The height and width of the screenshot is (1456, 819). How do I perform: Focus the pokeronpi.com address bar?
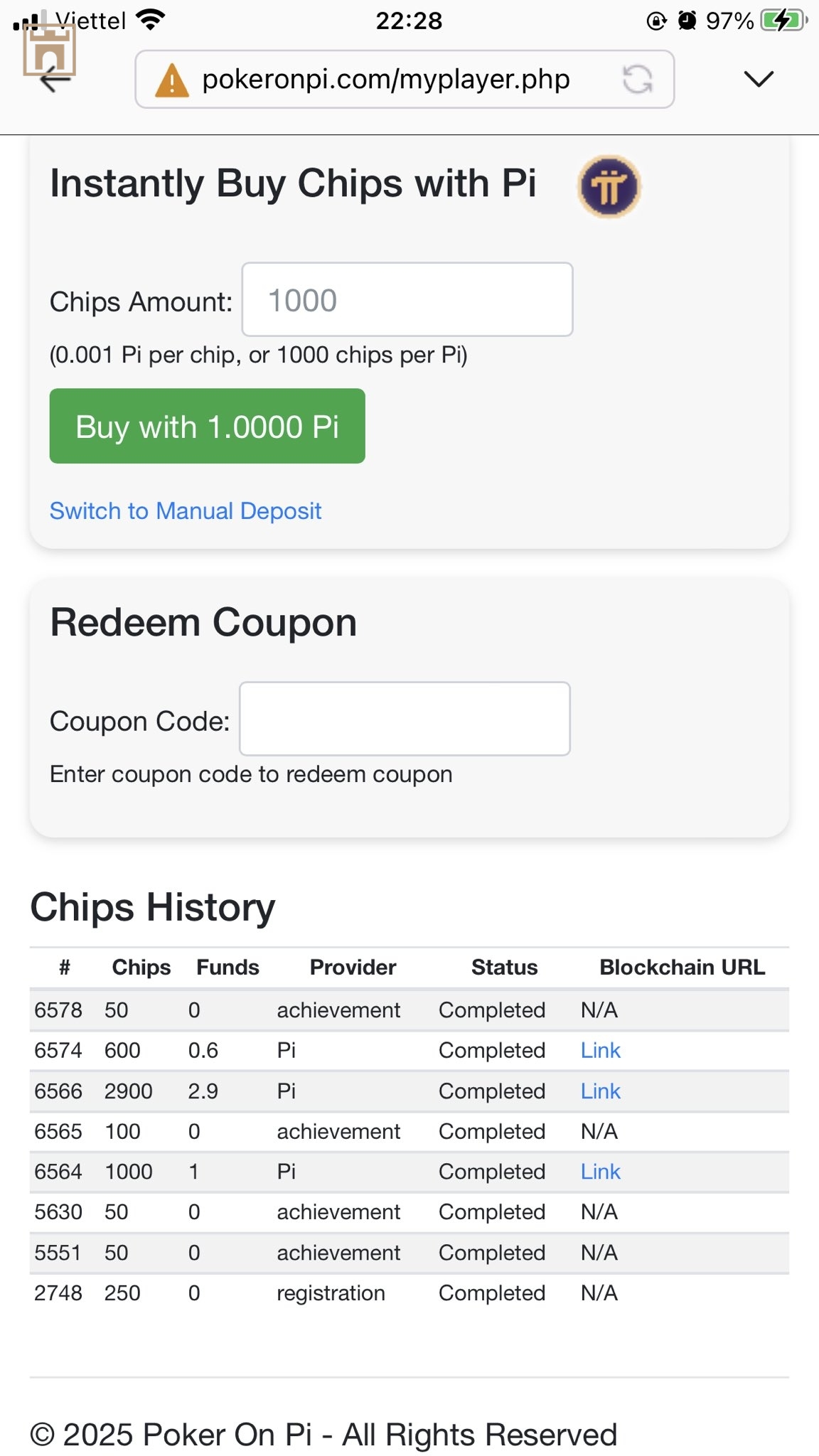coord(405,79)
